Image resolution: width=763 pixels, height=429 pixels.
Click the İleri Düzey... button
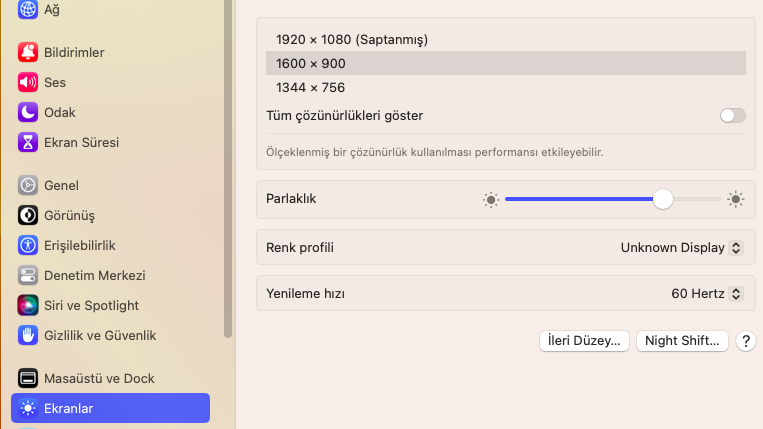585,341
